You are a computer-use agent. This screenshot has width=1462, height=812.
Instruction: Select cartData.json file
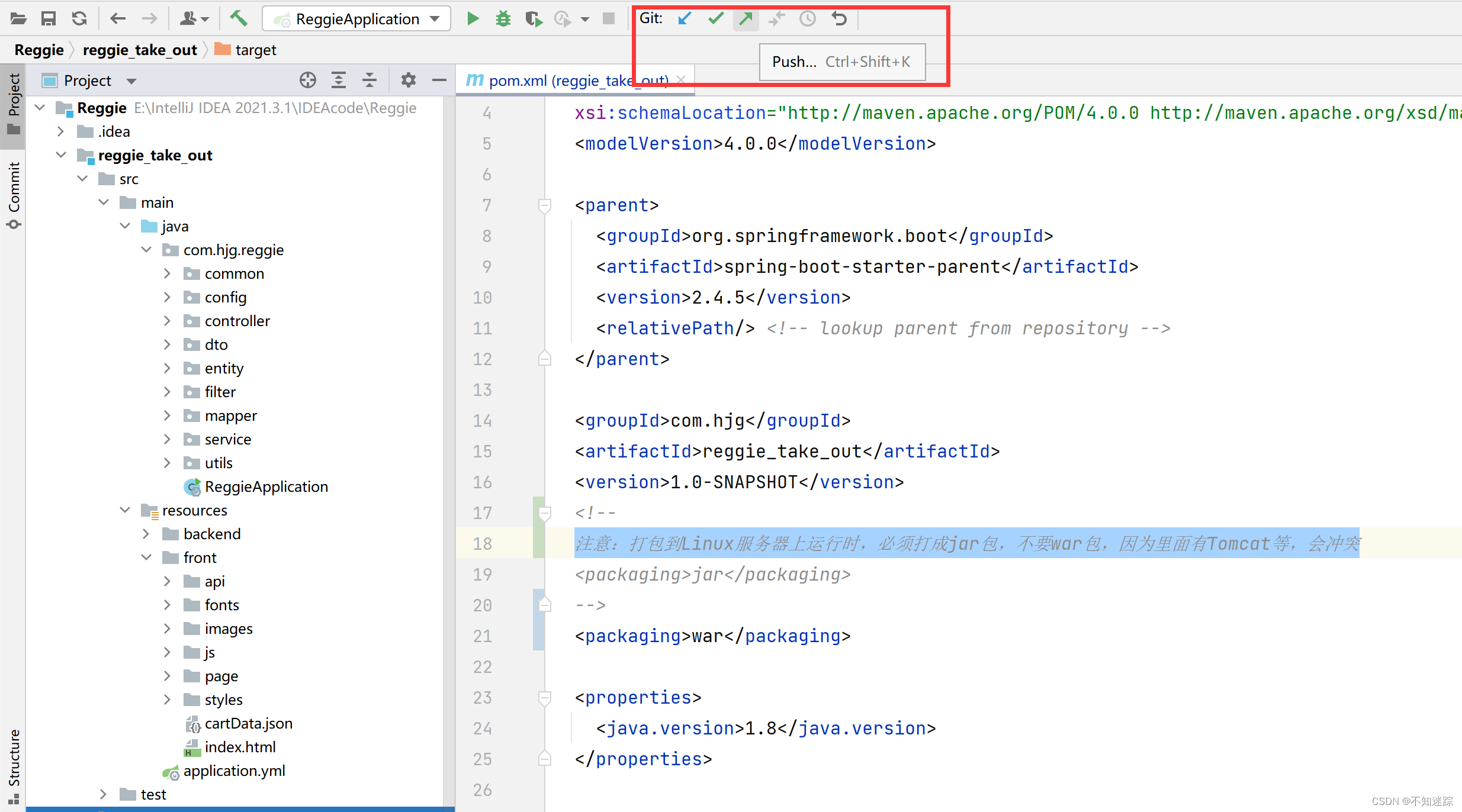point(239,723)
